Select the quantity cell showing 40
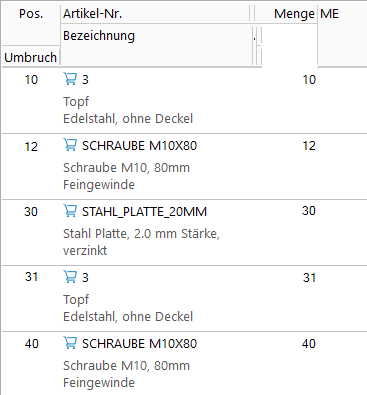367x395 pixels. pyautogui.click(x=309, y=344)
